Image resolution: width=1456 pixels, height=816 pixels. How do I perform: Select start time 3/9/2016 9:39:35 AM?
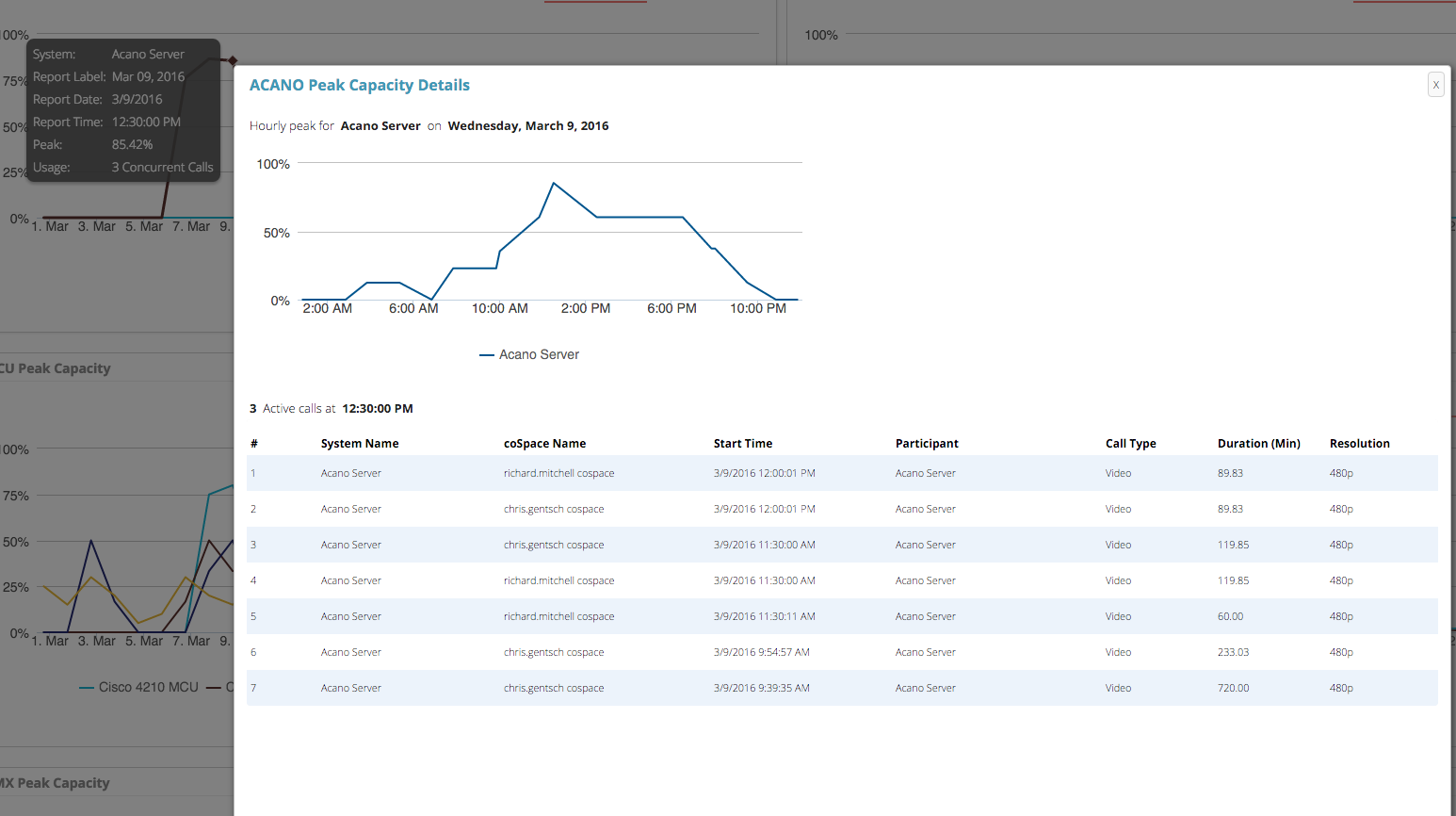761,688
